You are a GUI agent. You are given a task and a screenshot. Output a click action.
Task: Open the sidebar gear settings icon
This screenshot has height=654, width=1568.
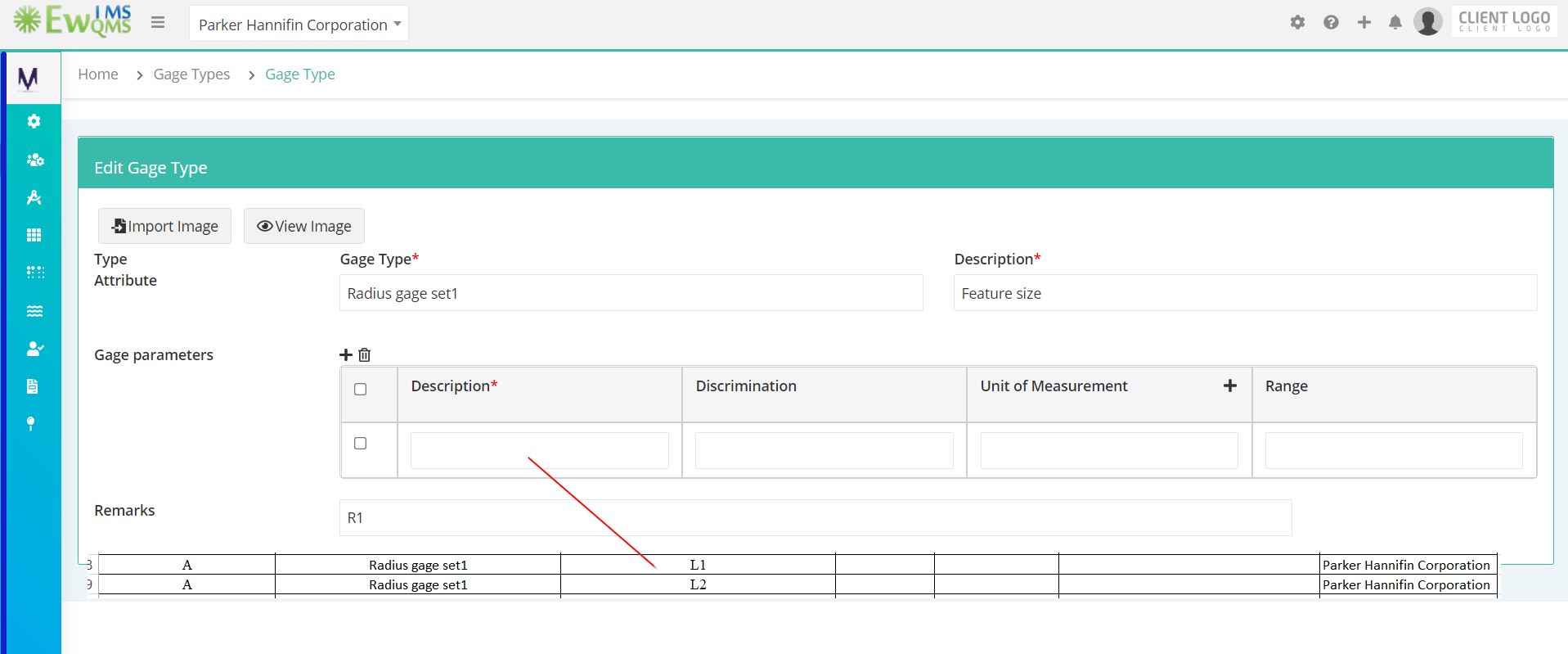[34, 121]
